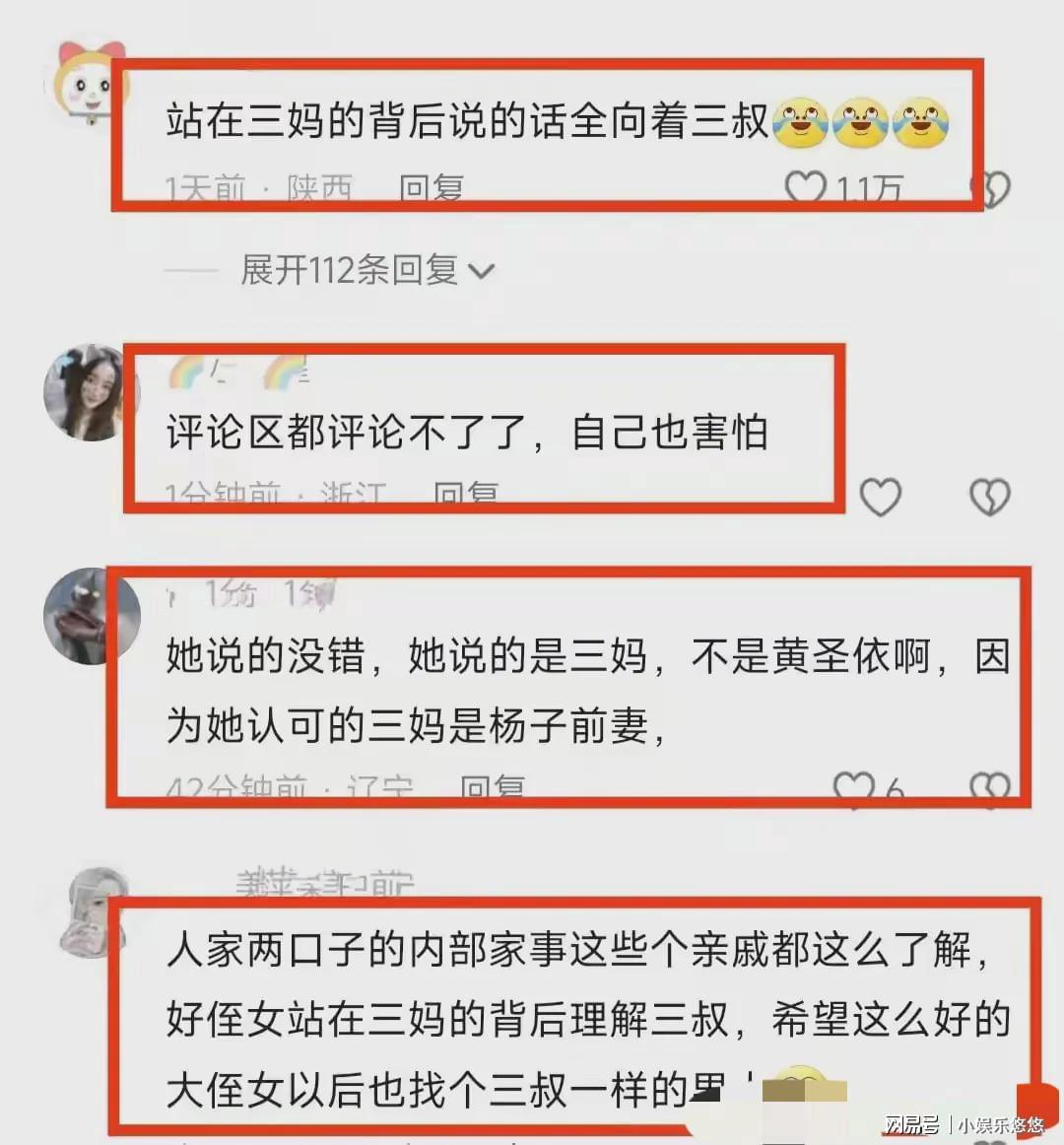Open the fourth commenter's pale avatar
1064x1145 pixels.
(x=95, y=912)
